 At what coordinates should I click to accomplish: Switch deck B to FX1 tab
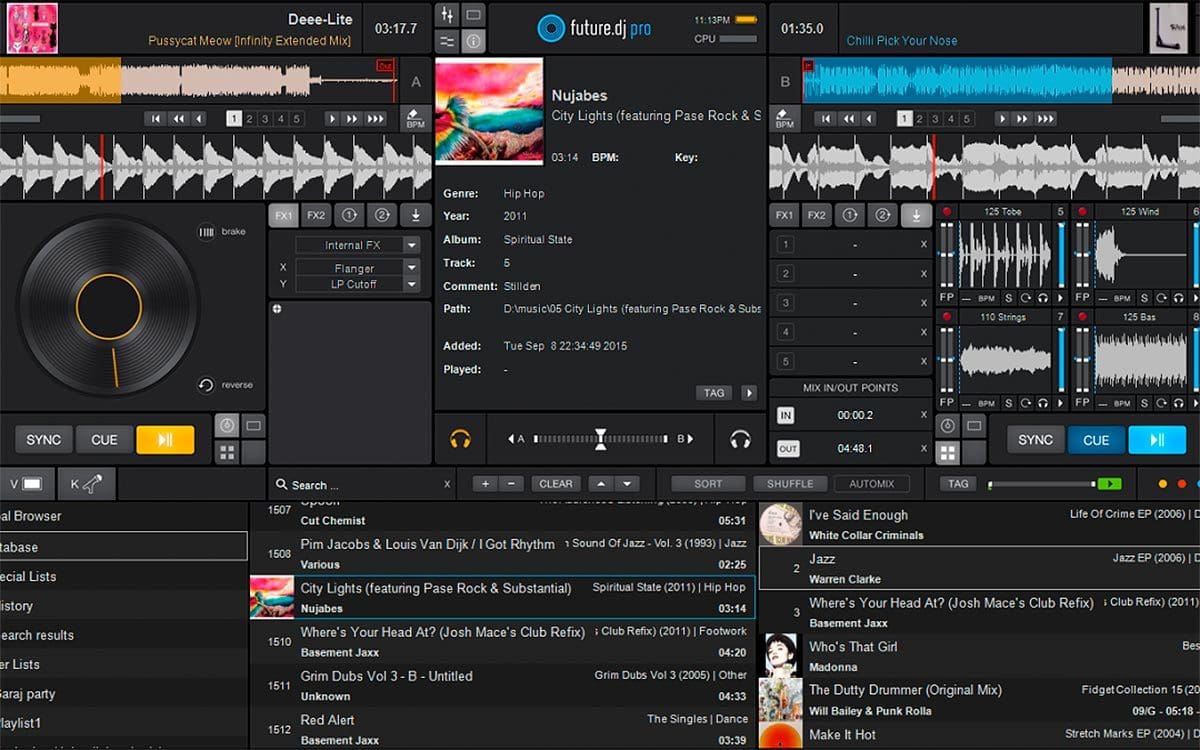(784, 215)
